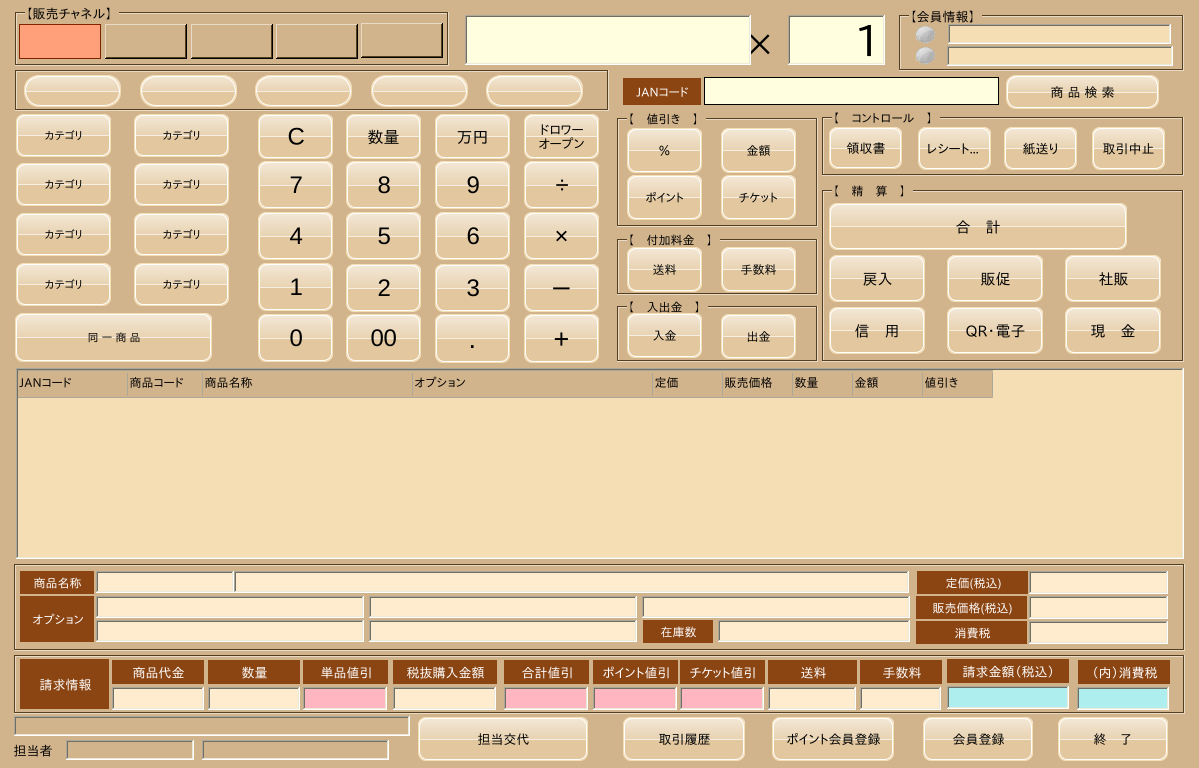Open ポイント会員登録 registration
The image size is (1199, 768).
point(833,739)
